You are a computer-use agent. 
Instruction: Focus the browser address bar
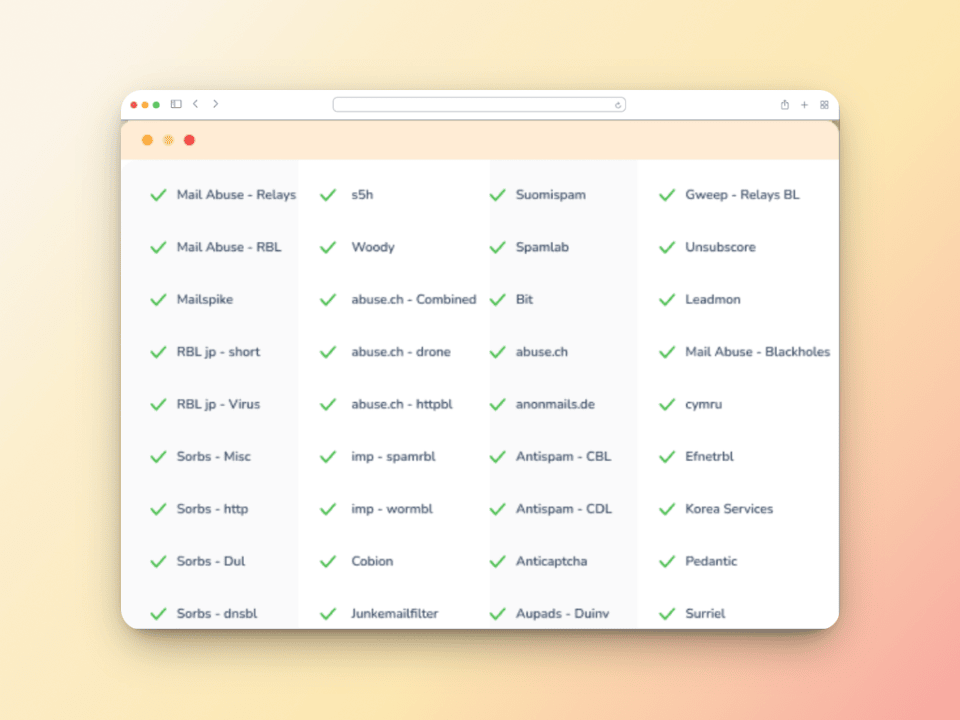(x=479, y=105)
